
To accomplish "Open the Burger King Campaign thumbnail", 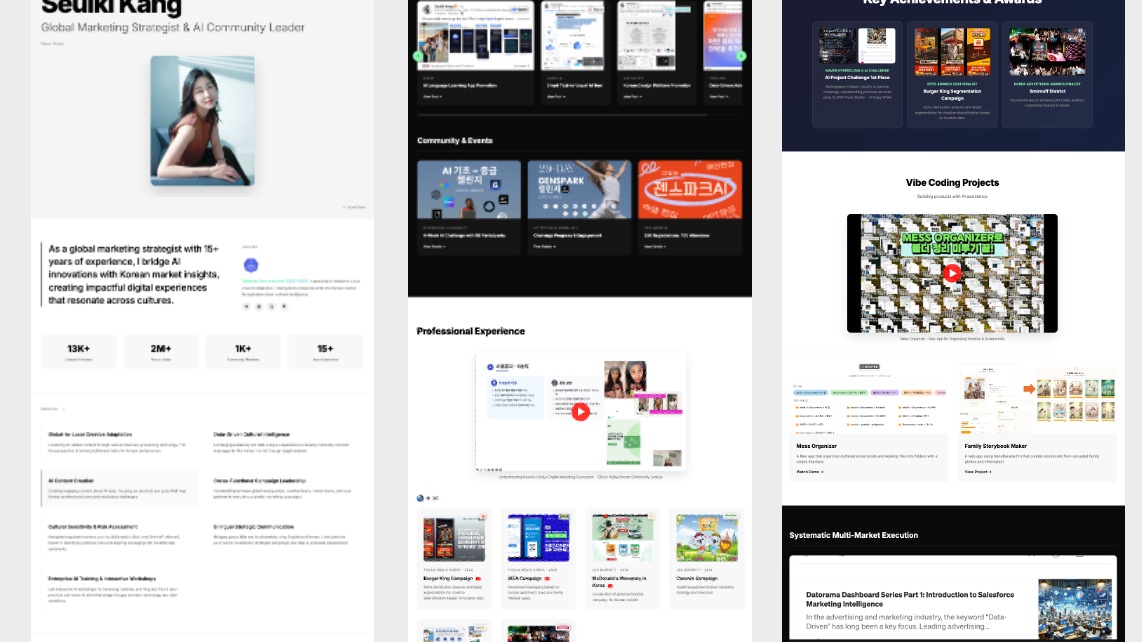I will [x=454, y=538].
